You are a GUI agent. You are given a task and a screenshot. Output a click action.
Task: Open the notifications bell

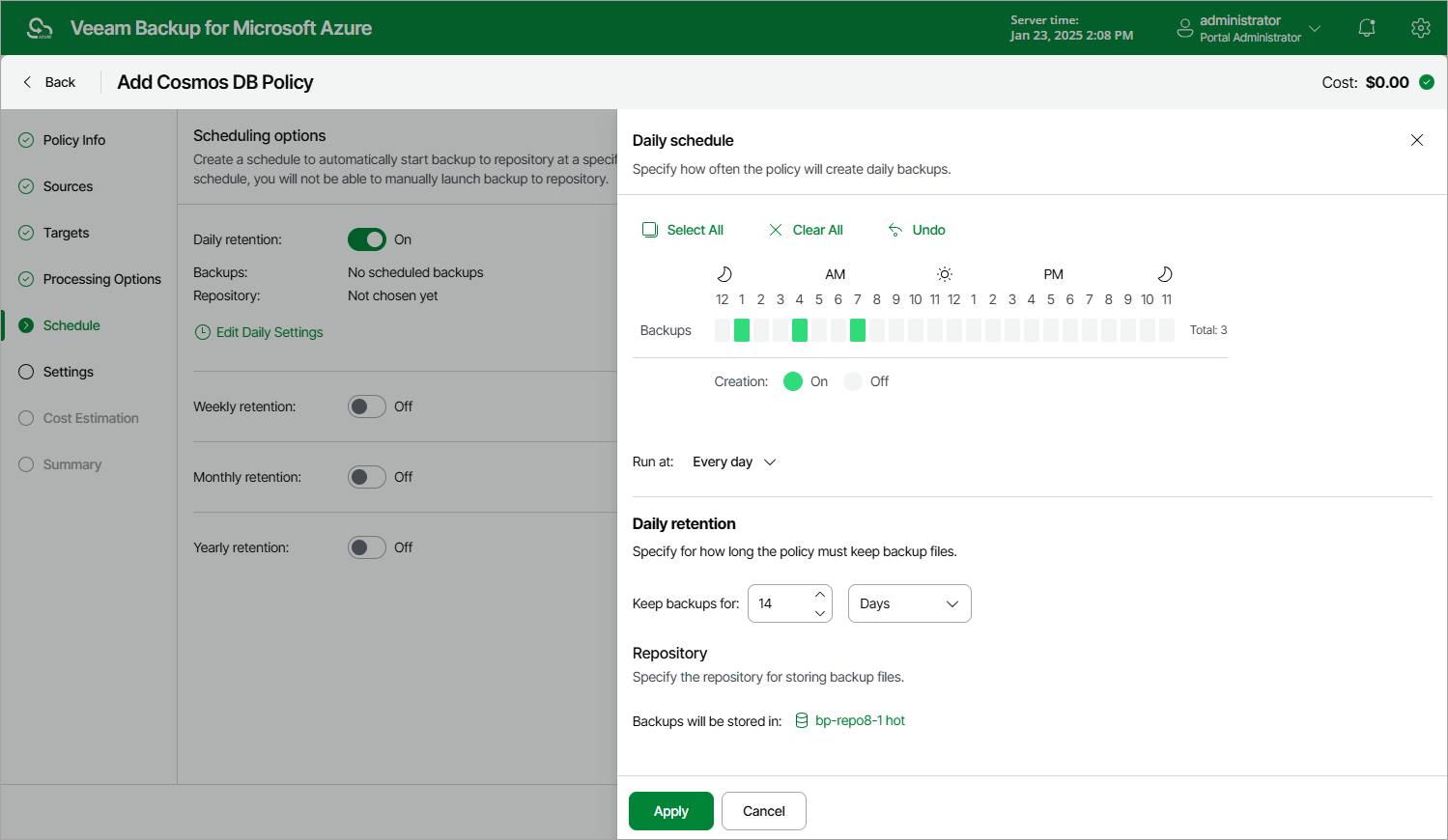(1367, 28)
